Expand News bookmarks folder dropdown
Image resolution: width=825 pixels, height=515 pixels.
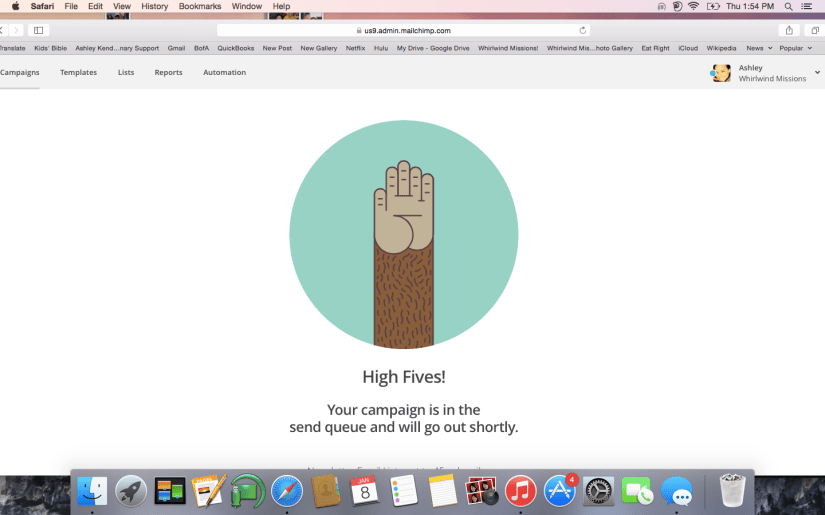pyautogui.click(x=759, y=48)
